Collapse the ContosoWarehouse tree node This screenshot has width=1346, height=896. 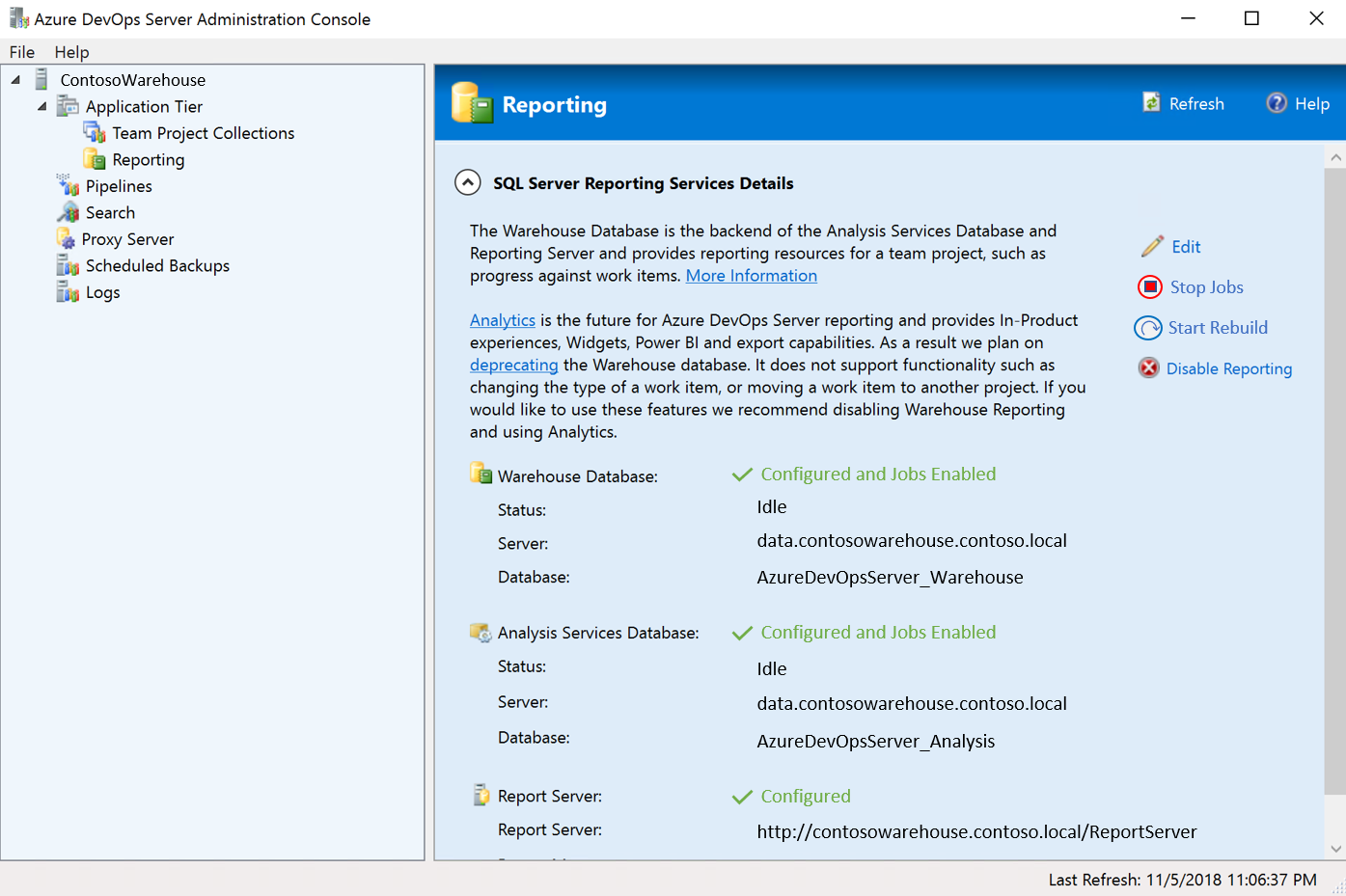point(15,80)
